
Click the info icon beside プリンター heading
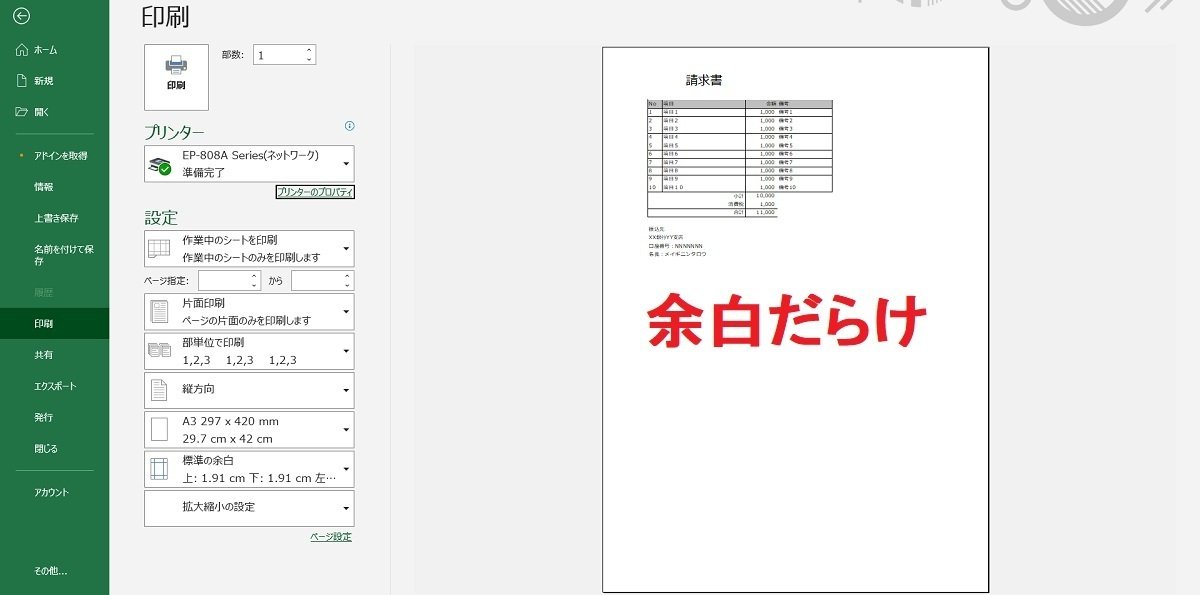pyautogui.click(x=348, y=127)
